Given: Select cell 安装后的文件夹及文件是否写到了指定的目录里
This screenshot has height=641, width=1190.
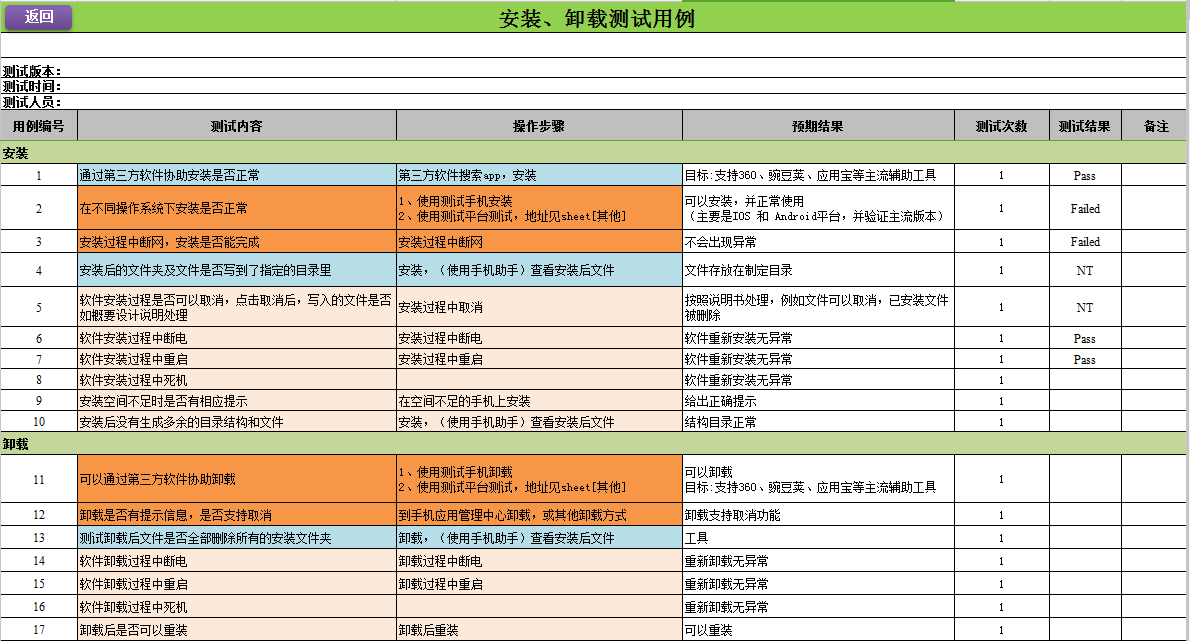Looking at the screenshot, I should point(237,270).
